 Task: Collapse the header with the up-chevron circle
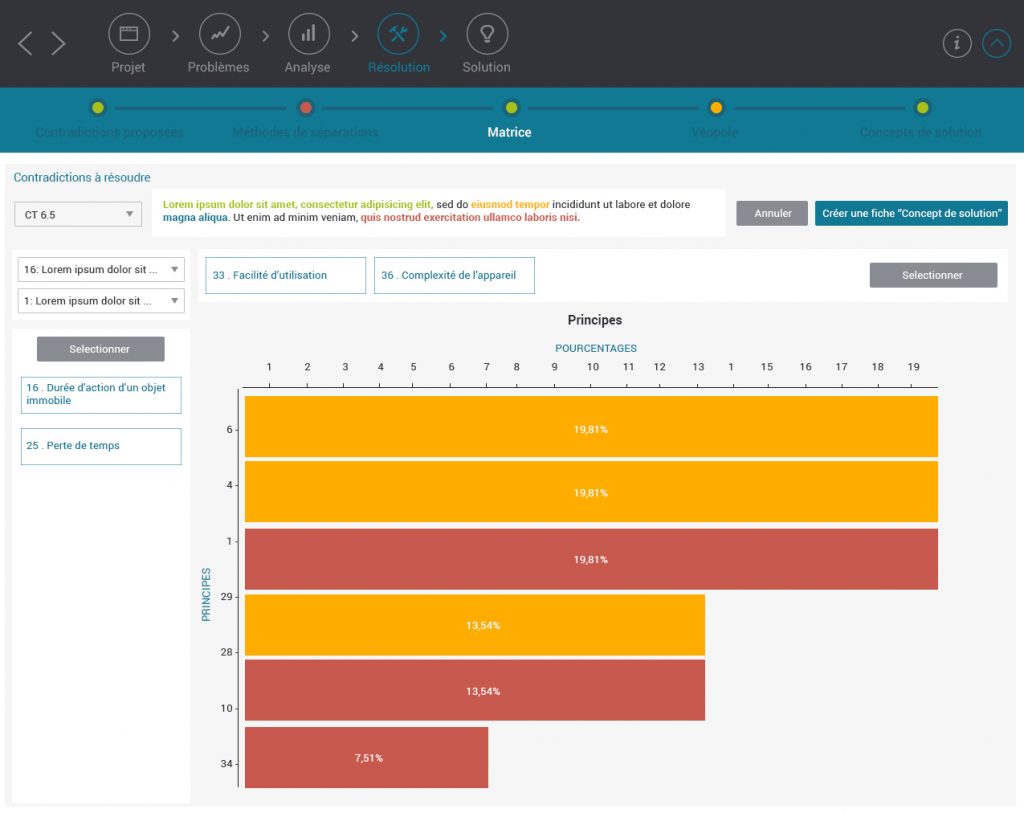997,44
